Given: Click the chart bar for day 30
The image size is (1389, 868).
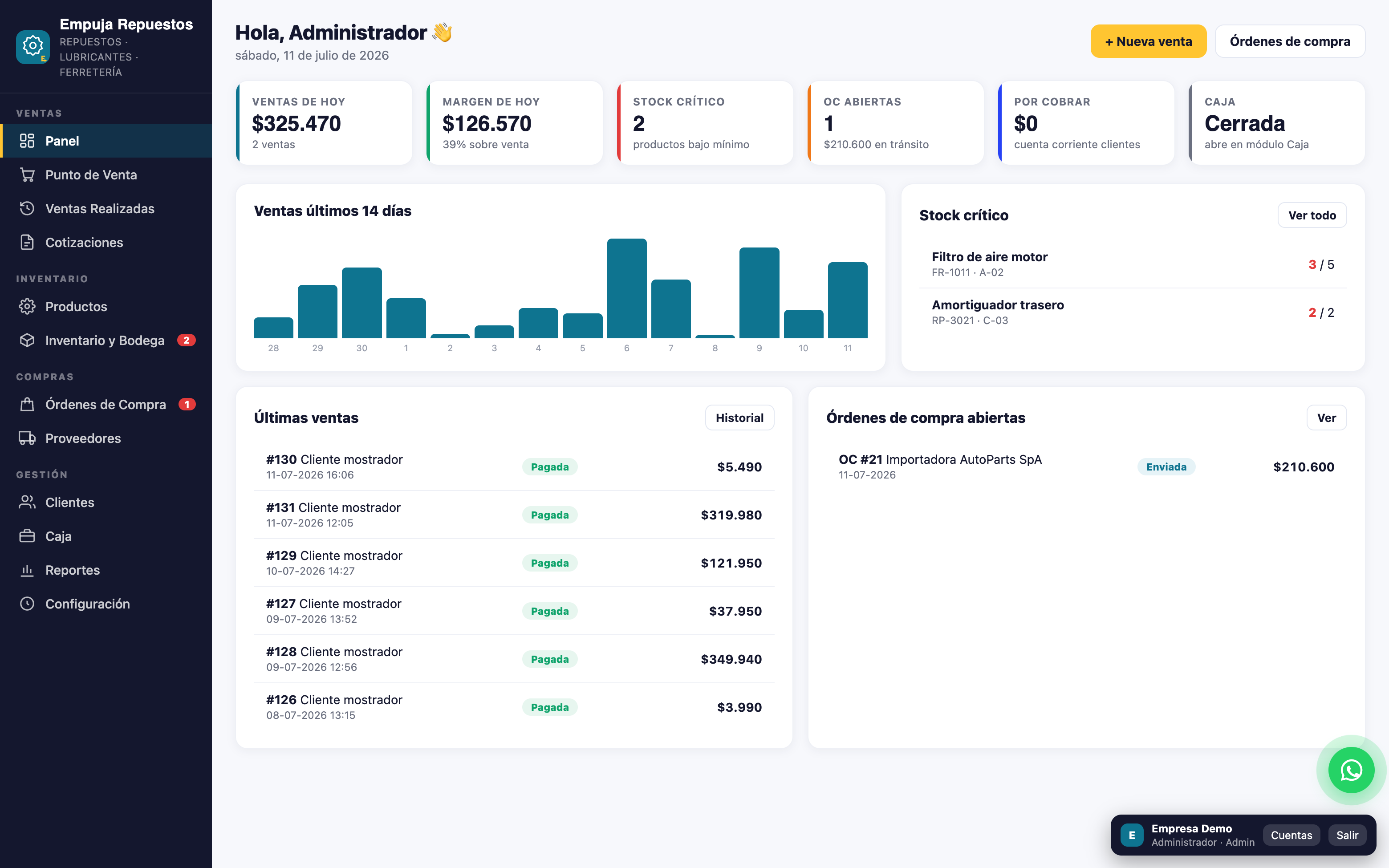Looking at the screenshot, I should pos(361,303).
